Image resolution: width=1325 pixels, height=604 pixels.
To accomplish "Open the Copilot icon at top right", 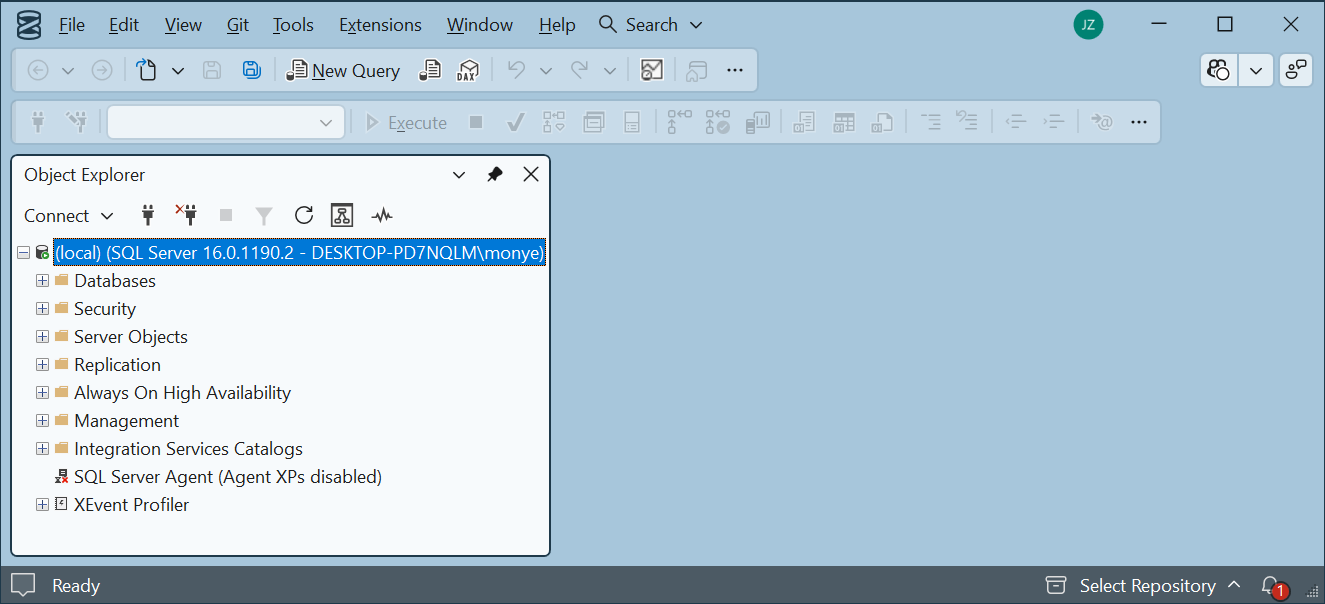I will pyautogui.click(x=1218, y=70).
